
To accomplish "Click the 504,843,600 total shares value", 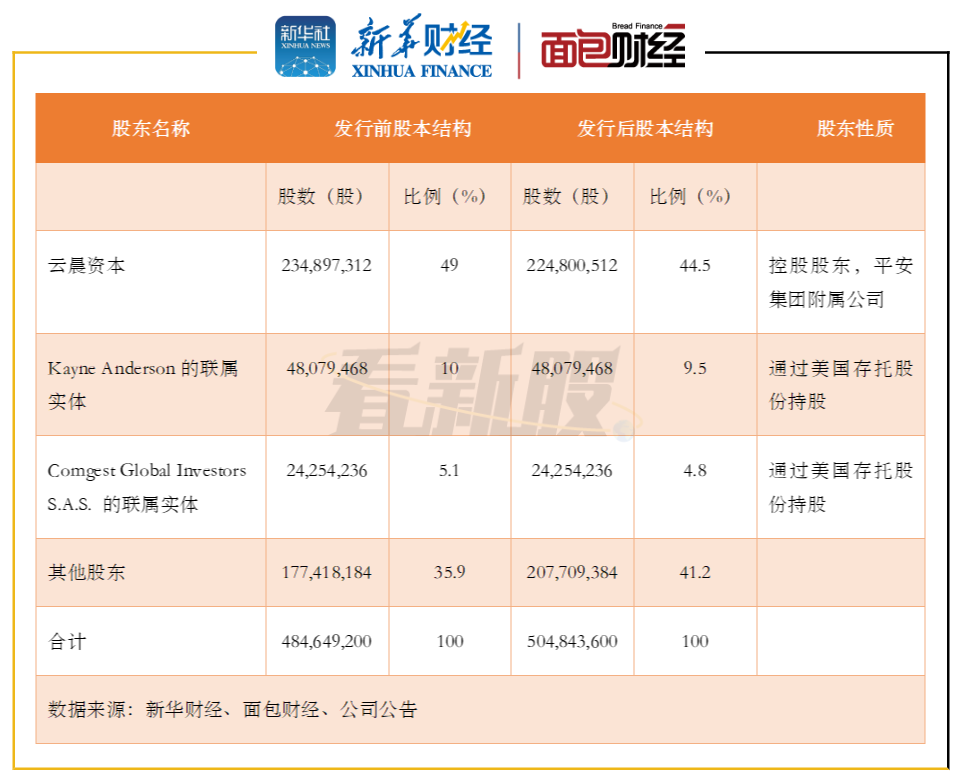I will pos(572,641).
